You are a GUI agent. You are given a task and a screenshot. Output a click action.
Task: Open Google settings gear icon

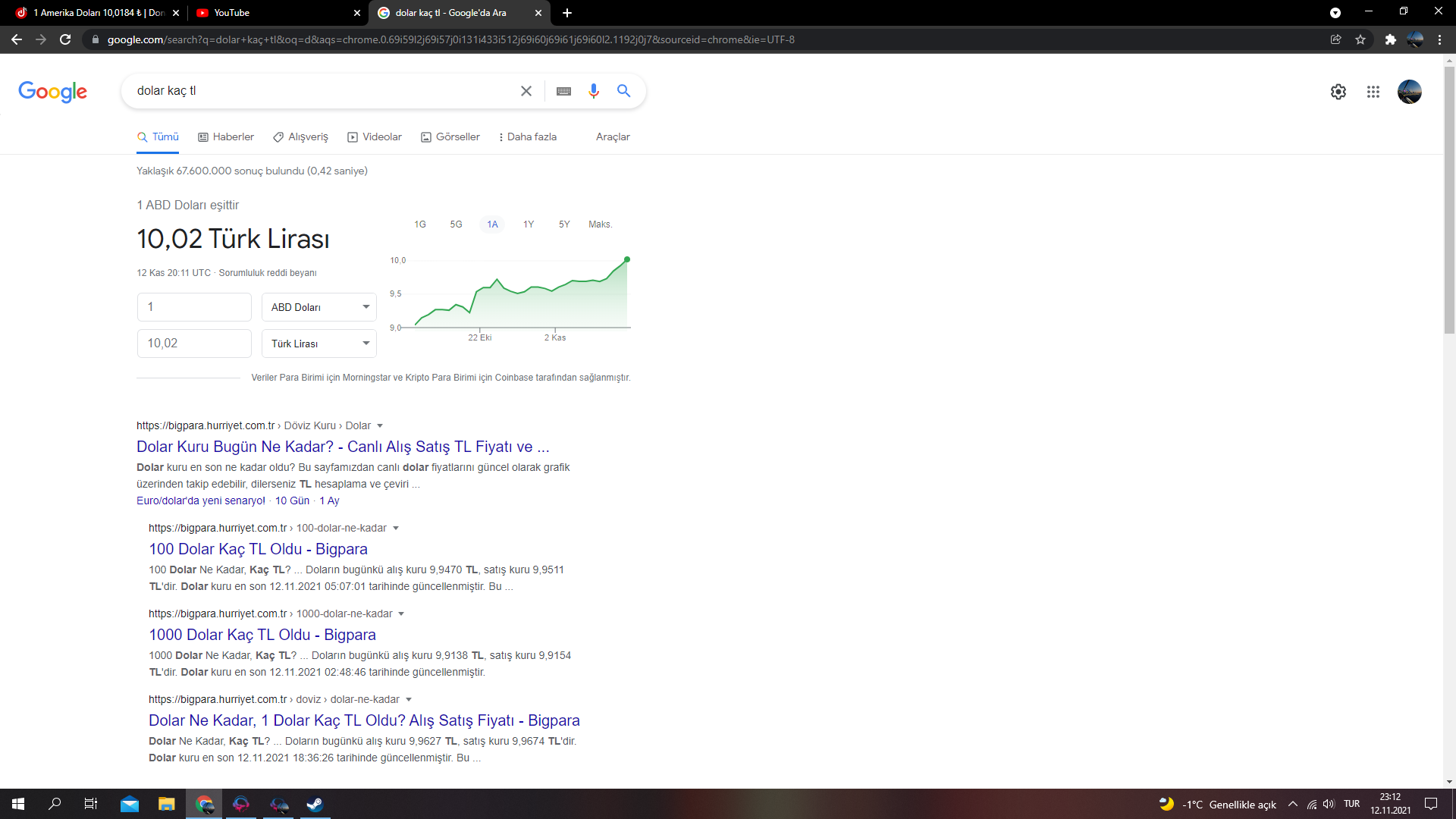pos(1338,92)
